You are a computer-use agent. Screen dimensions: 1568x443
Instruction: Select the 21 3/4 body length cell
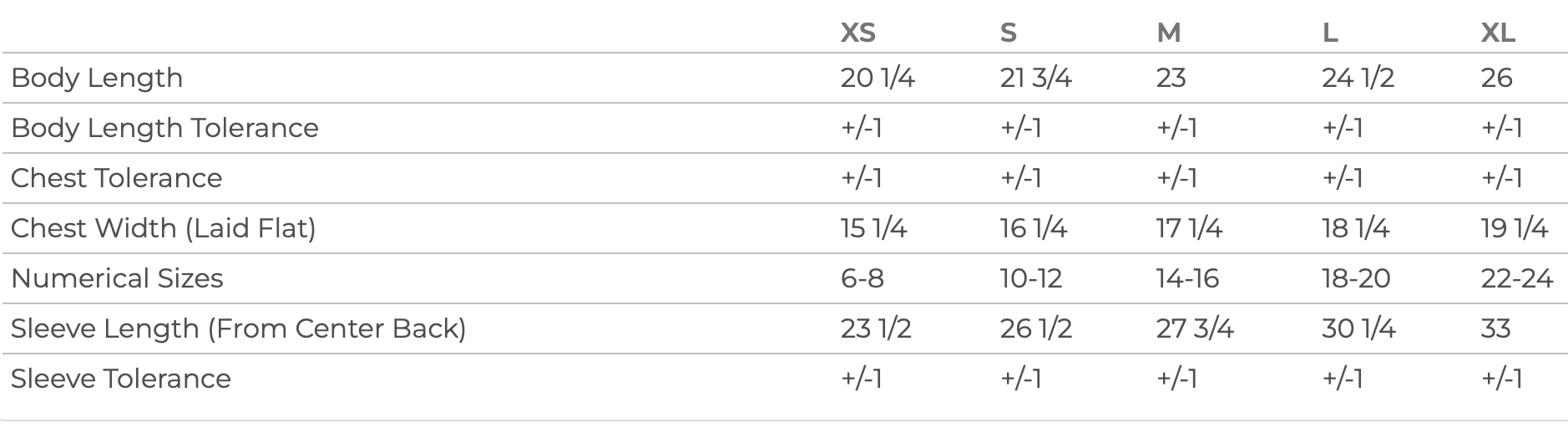1035,78
